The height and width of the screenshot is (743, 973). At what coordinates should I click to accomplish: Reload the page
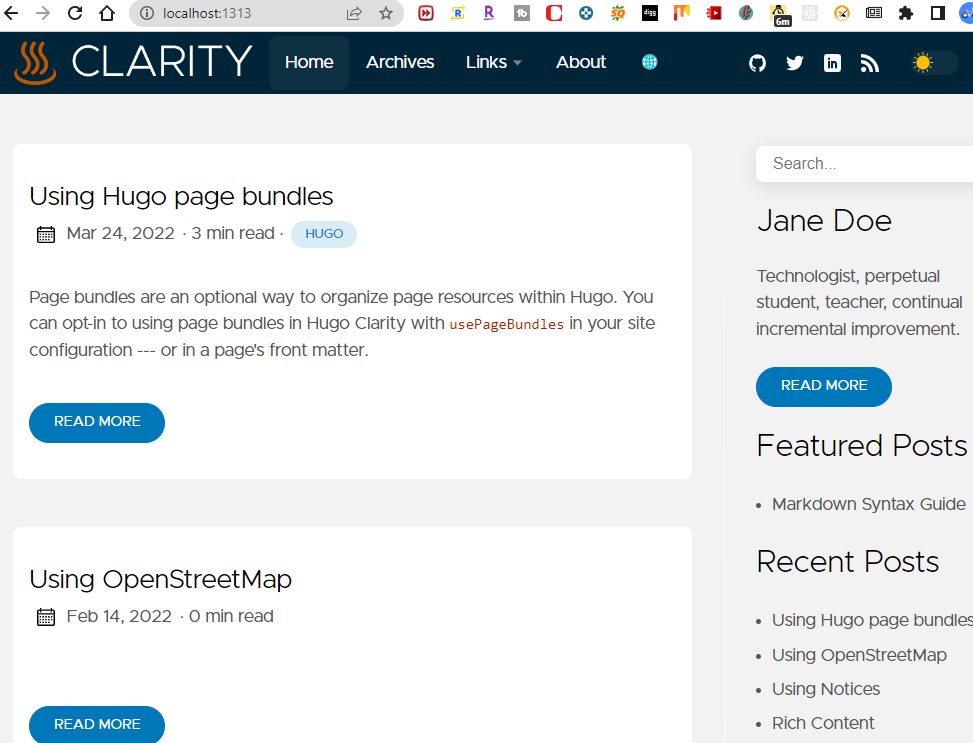click(x=75, y=13)
